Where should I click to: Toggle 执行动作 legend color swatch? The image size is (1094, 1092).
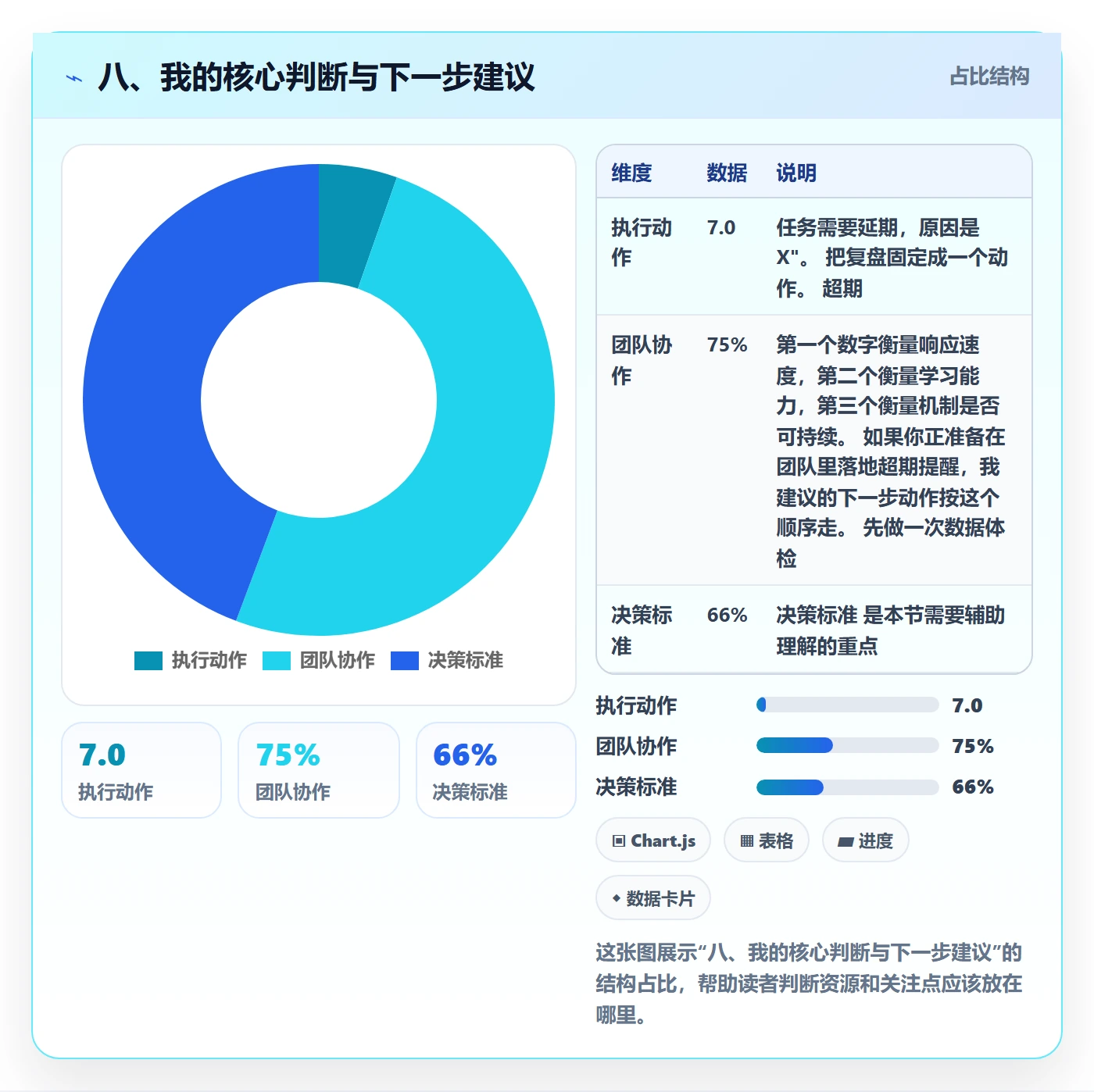(148, 661)
